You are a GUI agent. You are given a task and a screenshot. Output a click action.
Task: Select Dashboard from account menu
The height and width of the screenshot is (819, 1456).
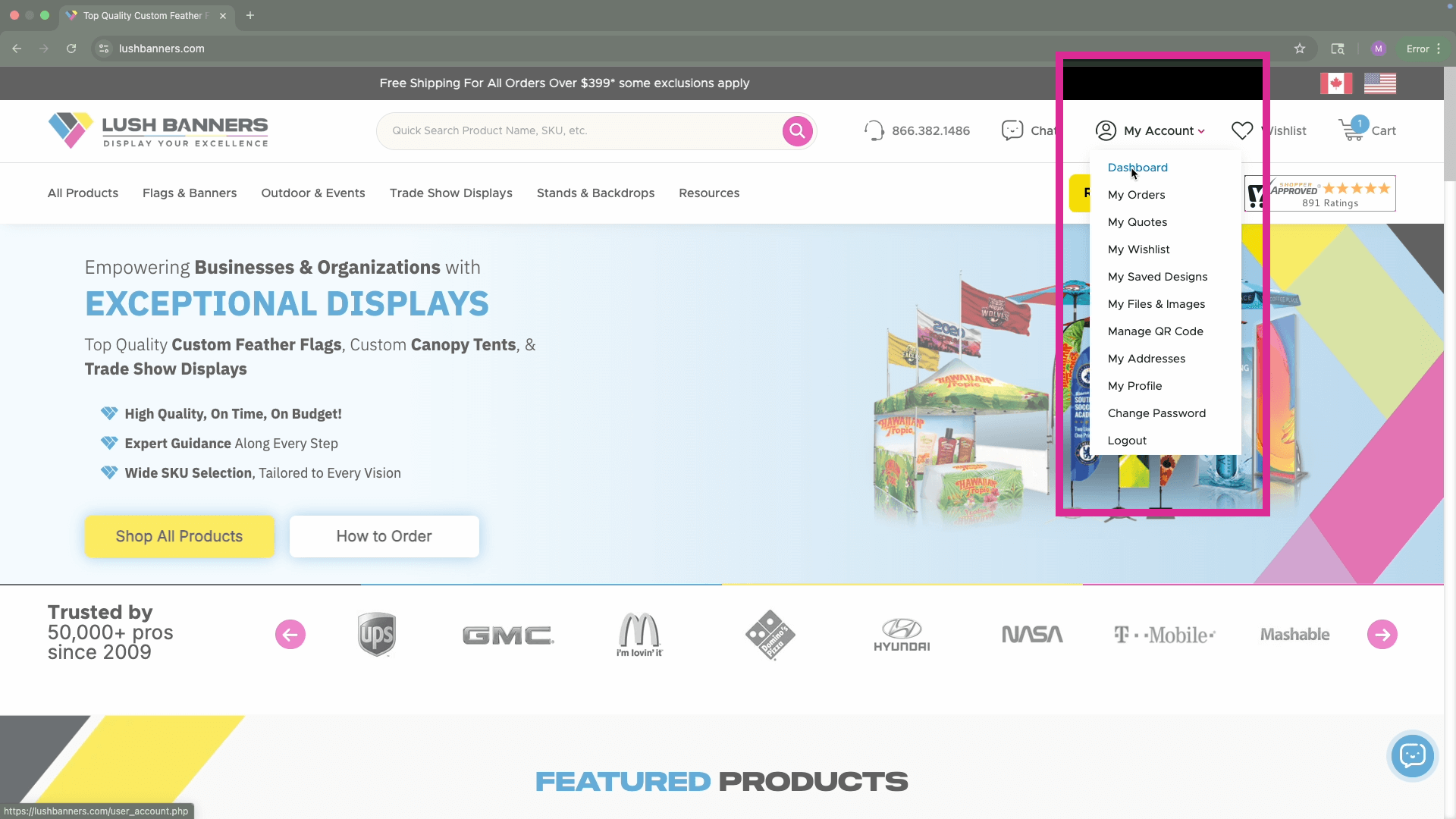coord(1137,168)
